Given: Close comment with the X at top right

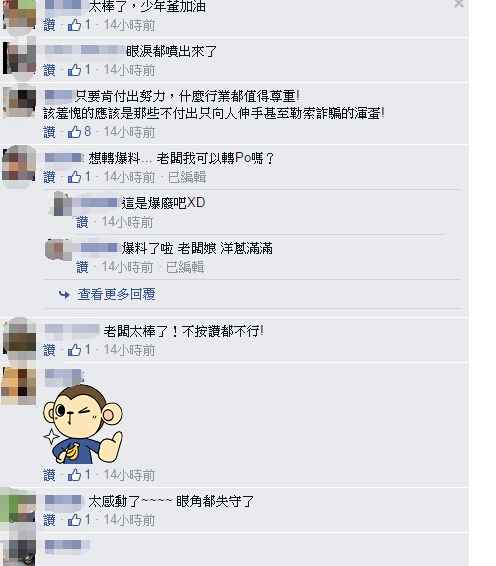Looking at the screenshot, I should [459, 4].
